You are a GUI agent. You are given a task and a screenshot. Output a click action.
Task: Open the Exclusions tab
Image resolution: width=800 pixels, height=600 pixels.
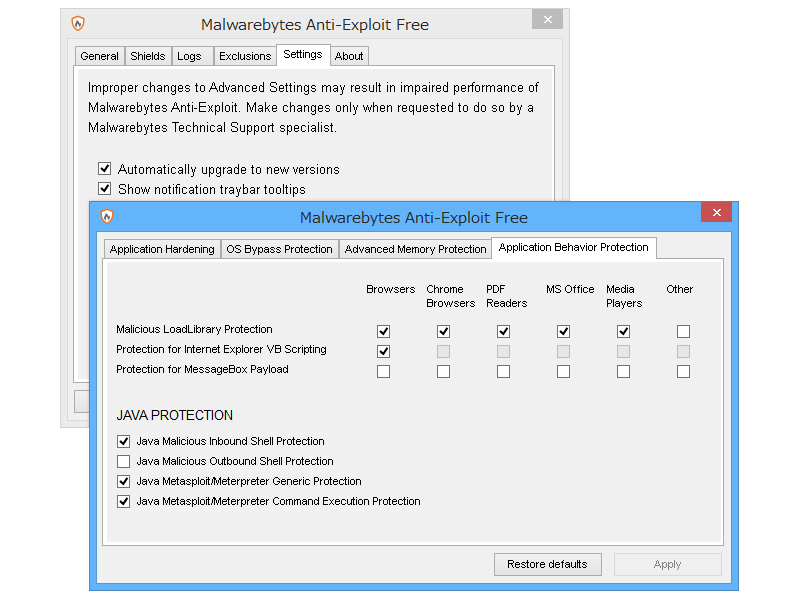coord(245,56)
